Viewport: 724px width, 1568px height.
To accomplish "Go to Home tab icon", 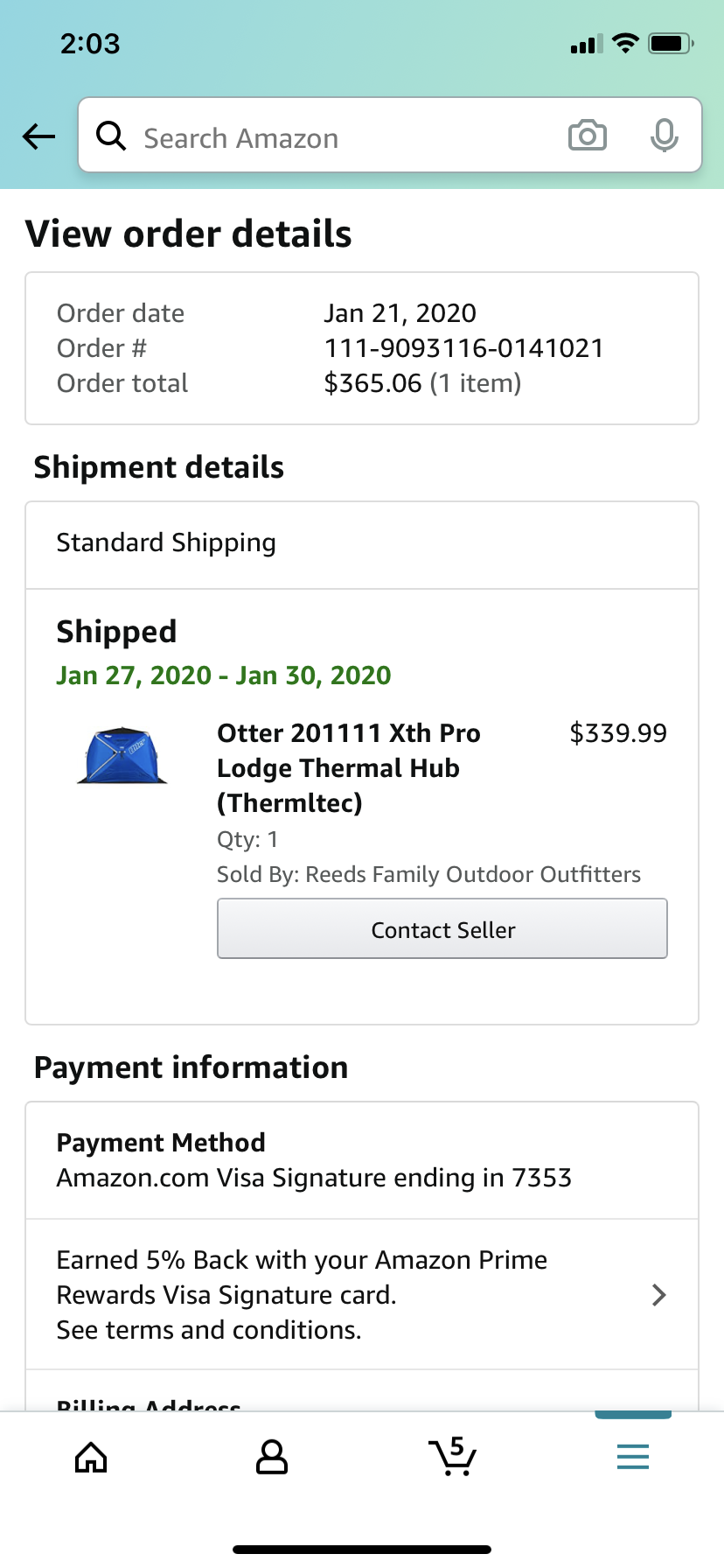I will pyautogui.click(x=91, y=1457).
